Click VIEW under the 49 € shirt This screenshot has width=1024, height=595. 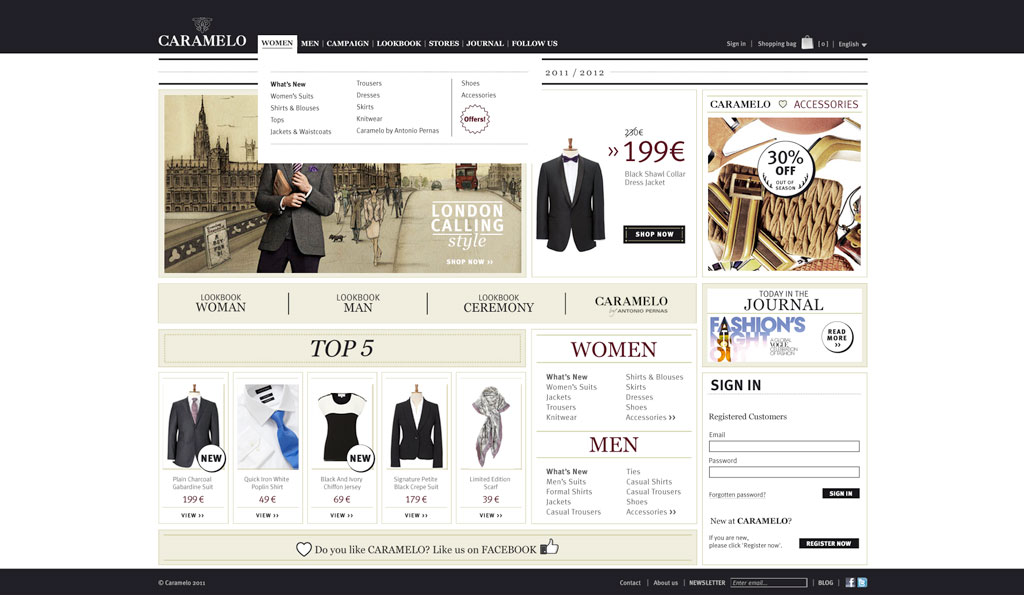(x=267, y=515)
